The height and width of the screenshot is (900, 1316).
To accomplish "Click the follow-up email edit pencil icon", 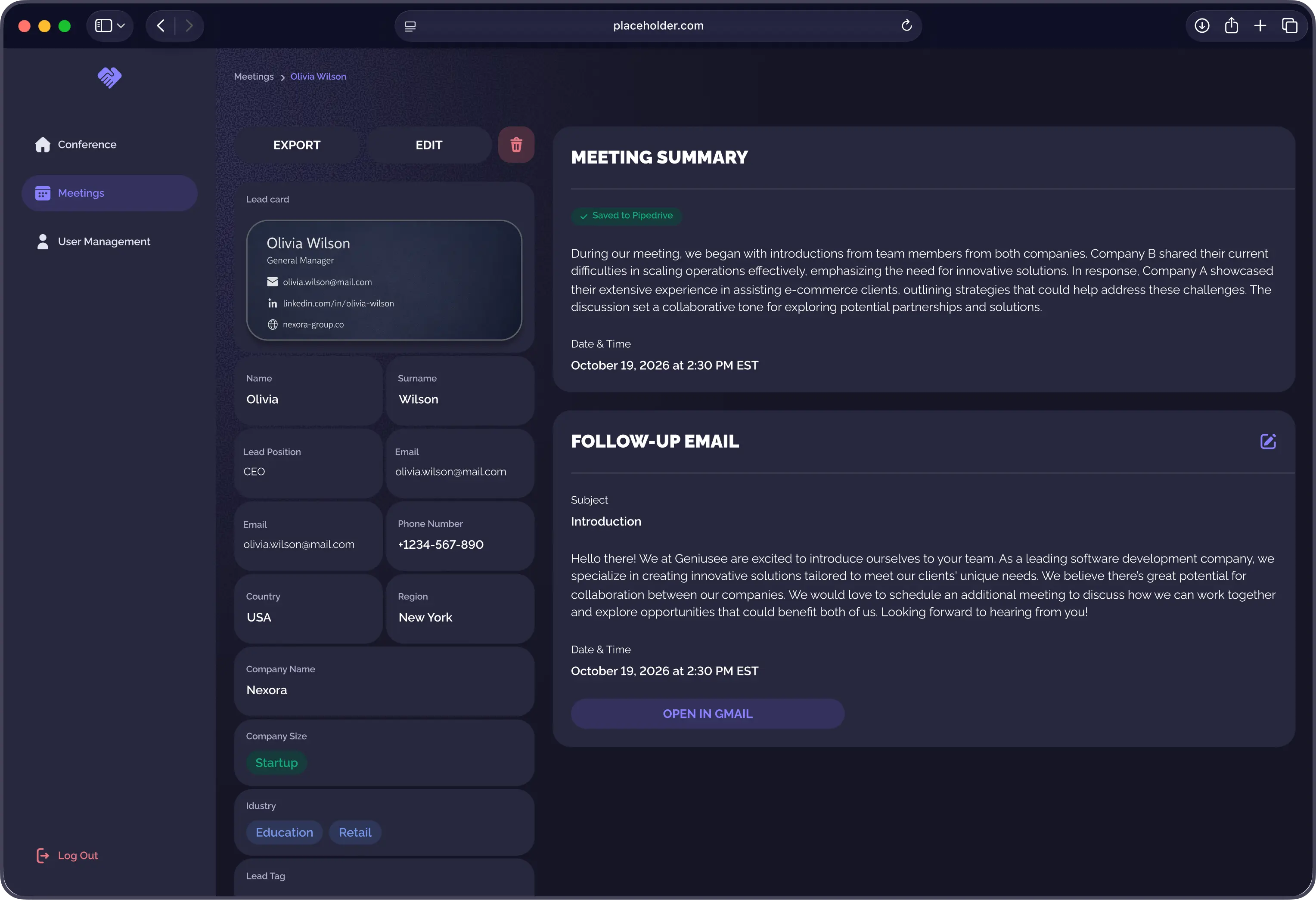I will point(1267,442).
